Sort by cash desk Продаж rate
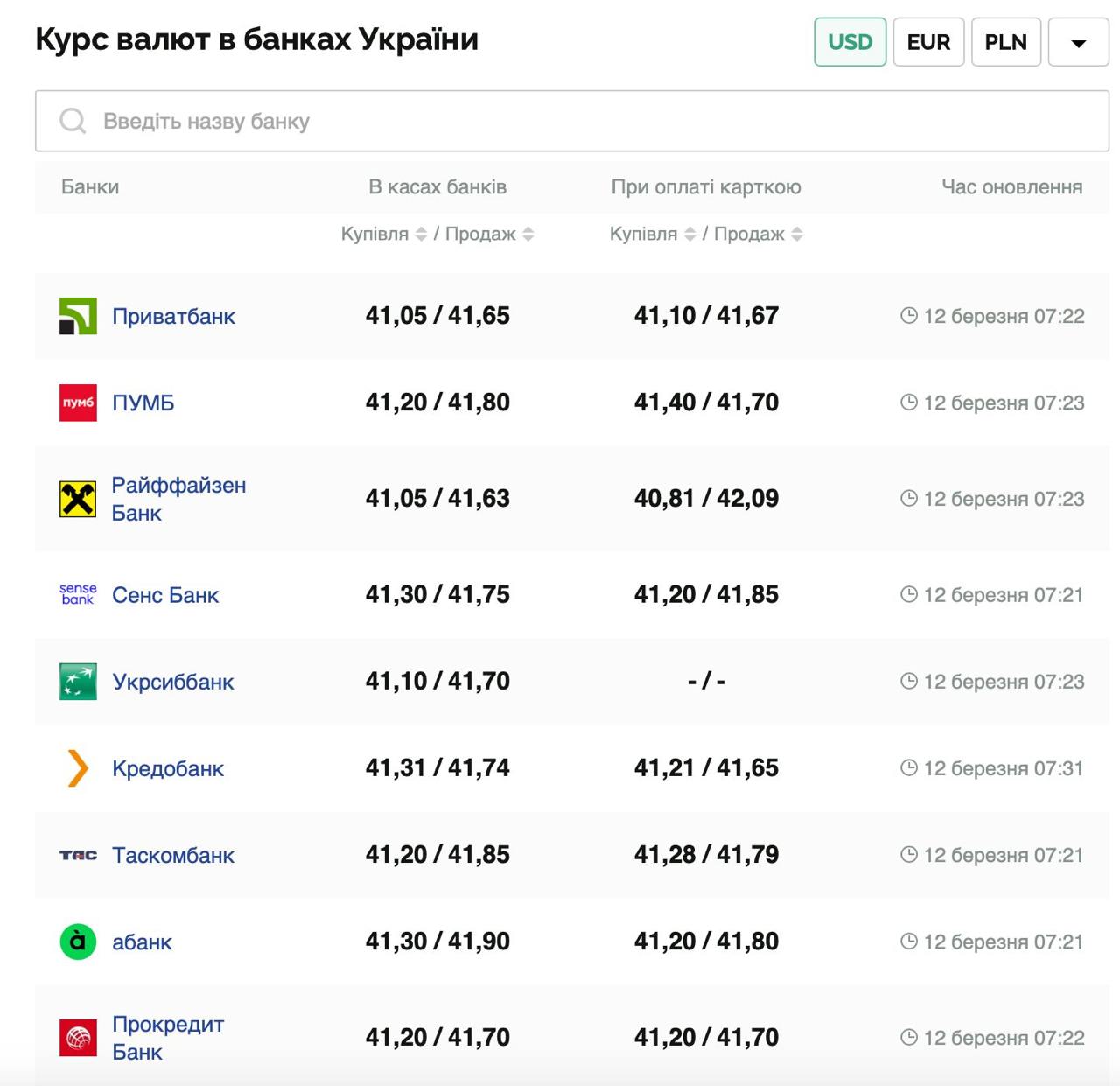The image size is (1120, 1086). (x=528, y=234)
